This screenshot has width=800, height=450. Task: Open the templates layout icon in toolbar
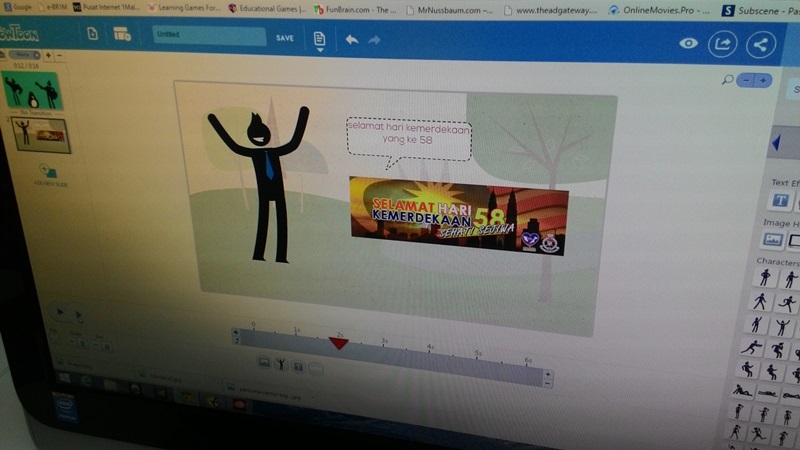pos(122,35)
